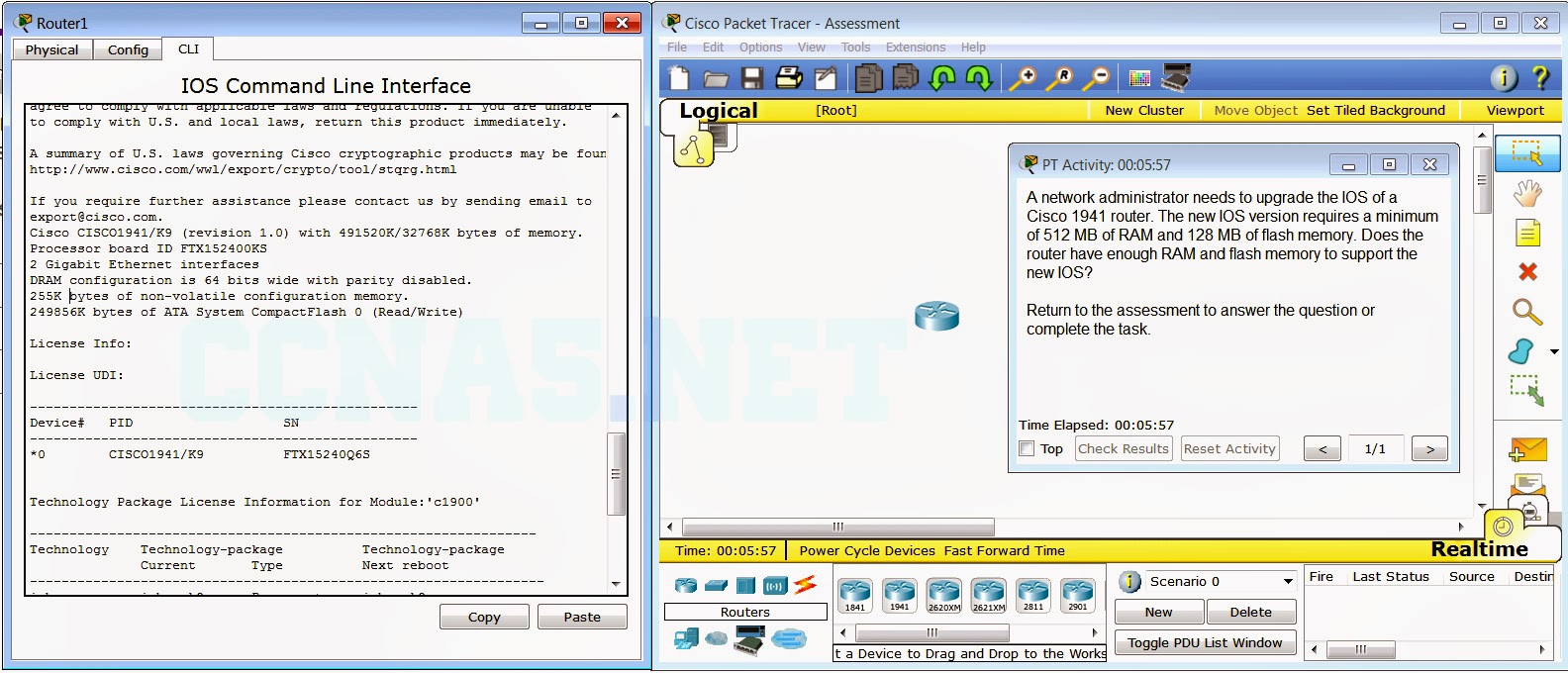Open Help via the question mark icon

(x=1540, y=77)
